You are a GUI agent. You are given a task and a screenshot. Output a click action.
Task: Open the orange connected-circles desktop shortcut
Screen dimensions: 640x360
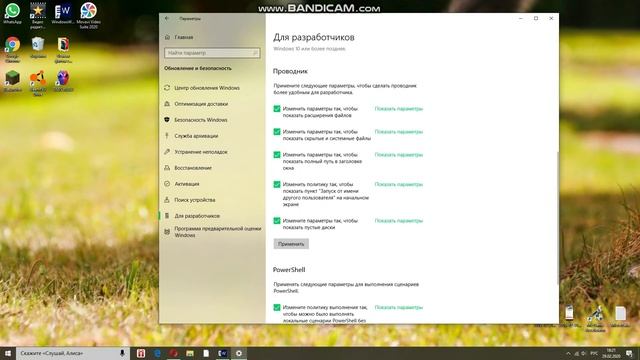coord(38,83)
